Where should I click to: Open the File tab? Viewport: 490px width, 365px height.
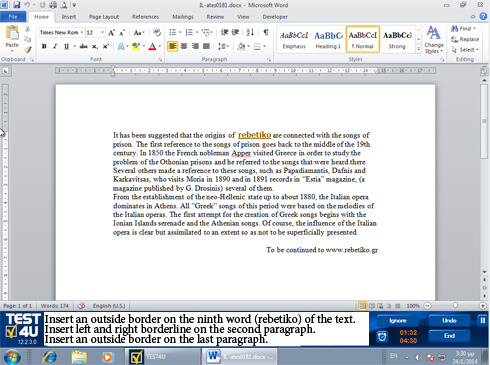click(13, 17)
